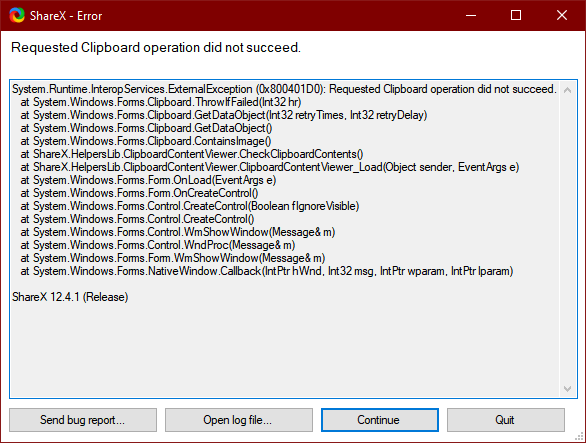Open the log file via button
Image resolution: width=586 pixels, height=443 pixels.
(239, 420)
